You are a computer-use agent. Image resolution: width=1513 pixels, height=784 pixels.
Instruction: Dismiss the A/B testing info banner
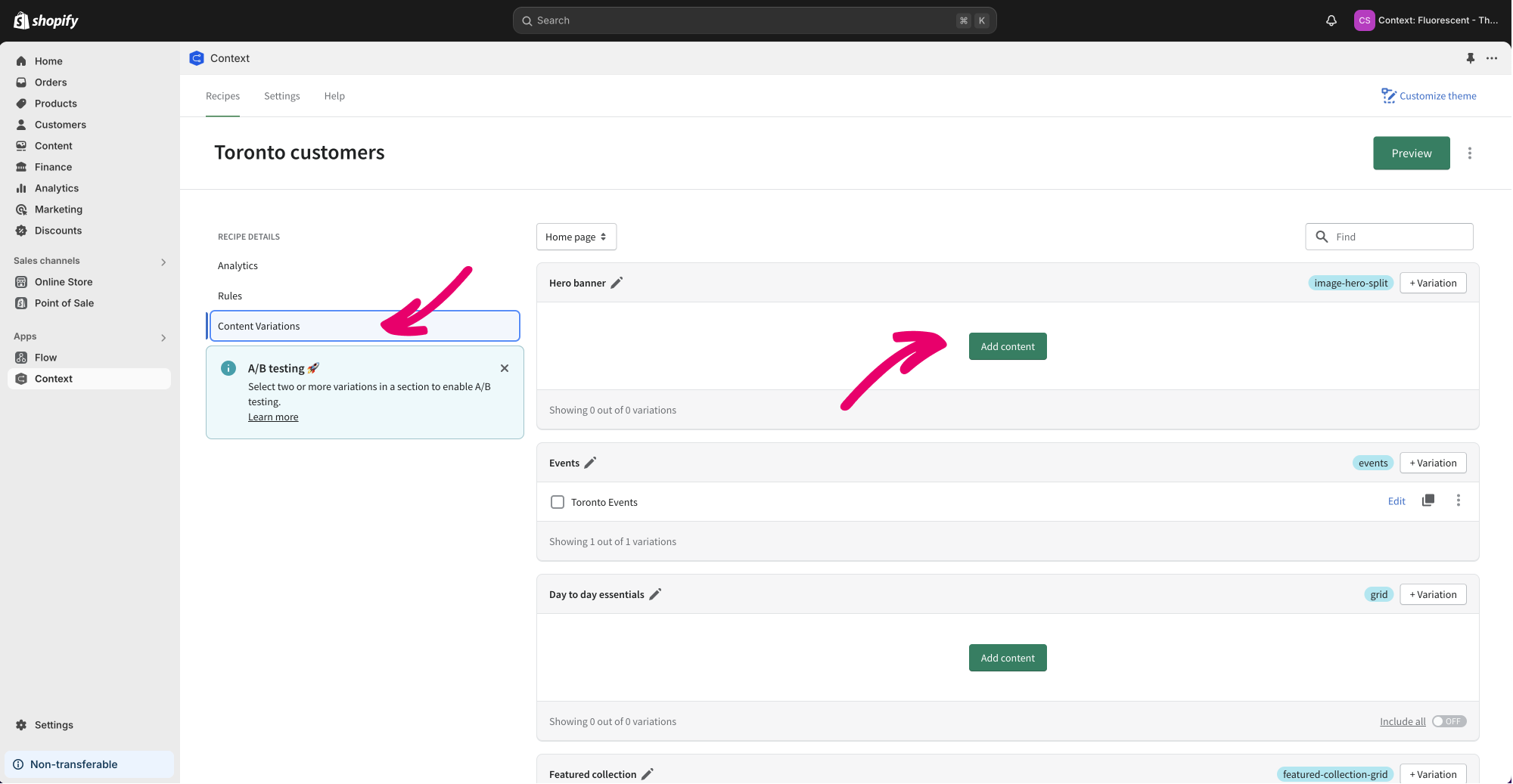coord(505,368)
